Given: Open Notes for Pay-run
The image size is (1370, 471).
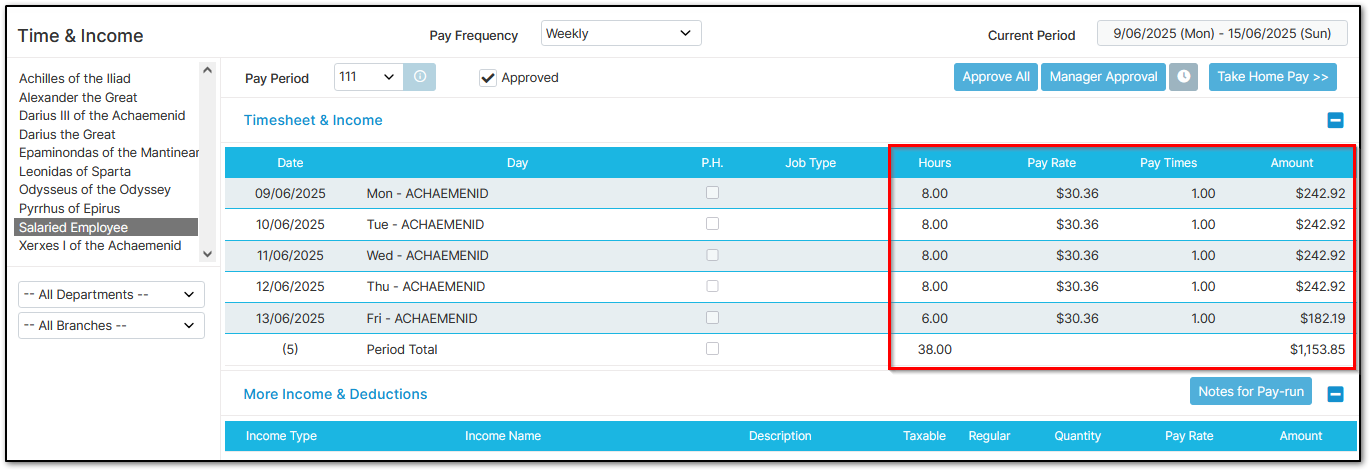Looking at the screenshot, I should pyautogui.click(x=1250, y=391).
